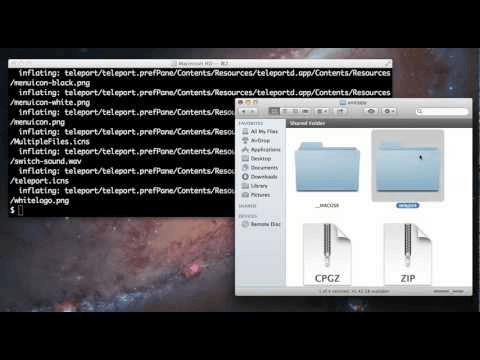480x360 pixels.
Task: Open the Action gear menu
Action: [x=389, y=111]
